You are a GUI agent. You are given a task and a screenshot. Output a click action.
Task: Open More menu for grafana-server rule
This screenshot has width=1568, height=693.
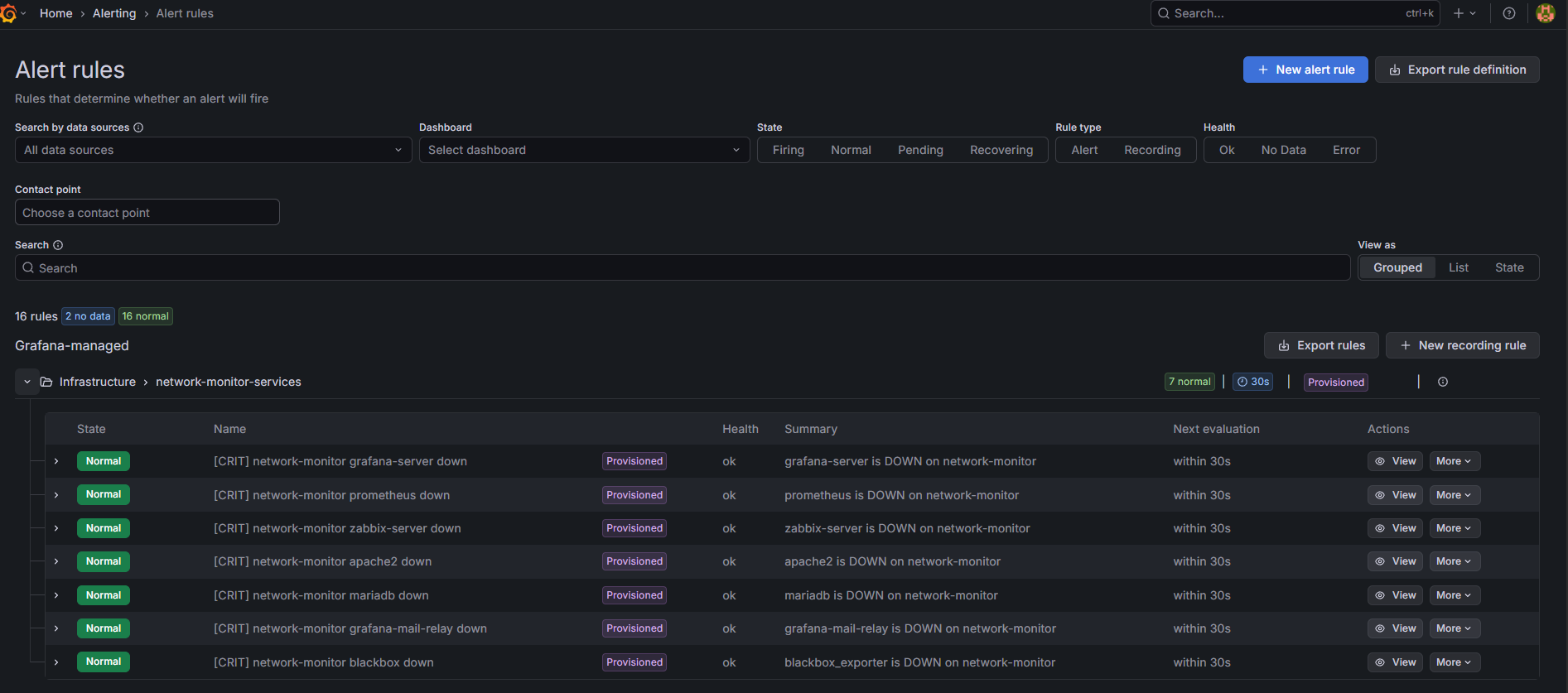(x=1454, y=461)
